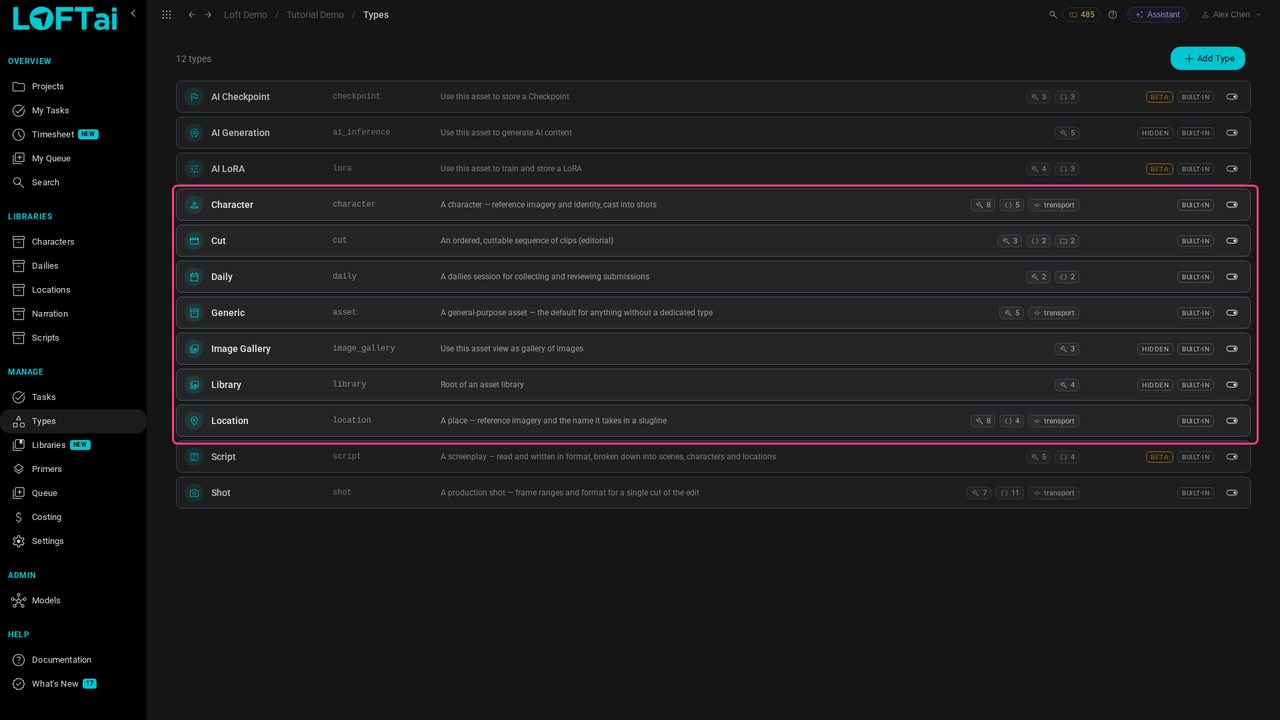This screenshot has width=1280, height=720.
Task: Open help question mark icon in top bar
Action: click(x=1112, y=15)
